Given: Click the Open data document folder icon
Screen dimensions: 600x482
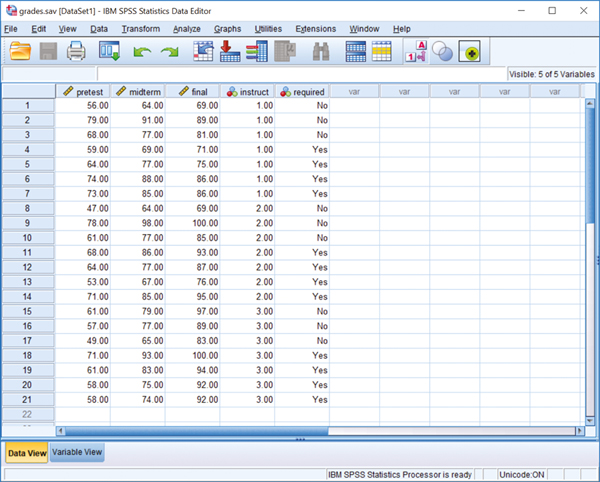Looking at the screenshot, I should tap(19, 52).
